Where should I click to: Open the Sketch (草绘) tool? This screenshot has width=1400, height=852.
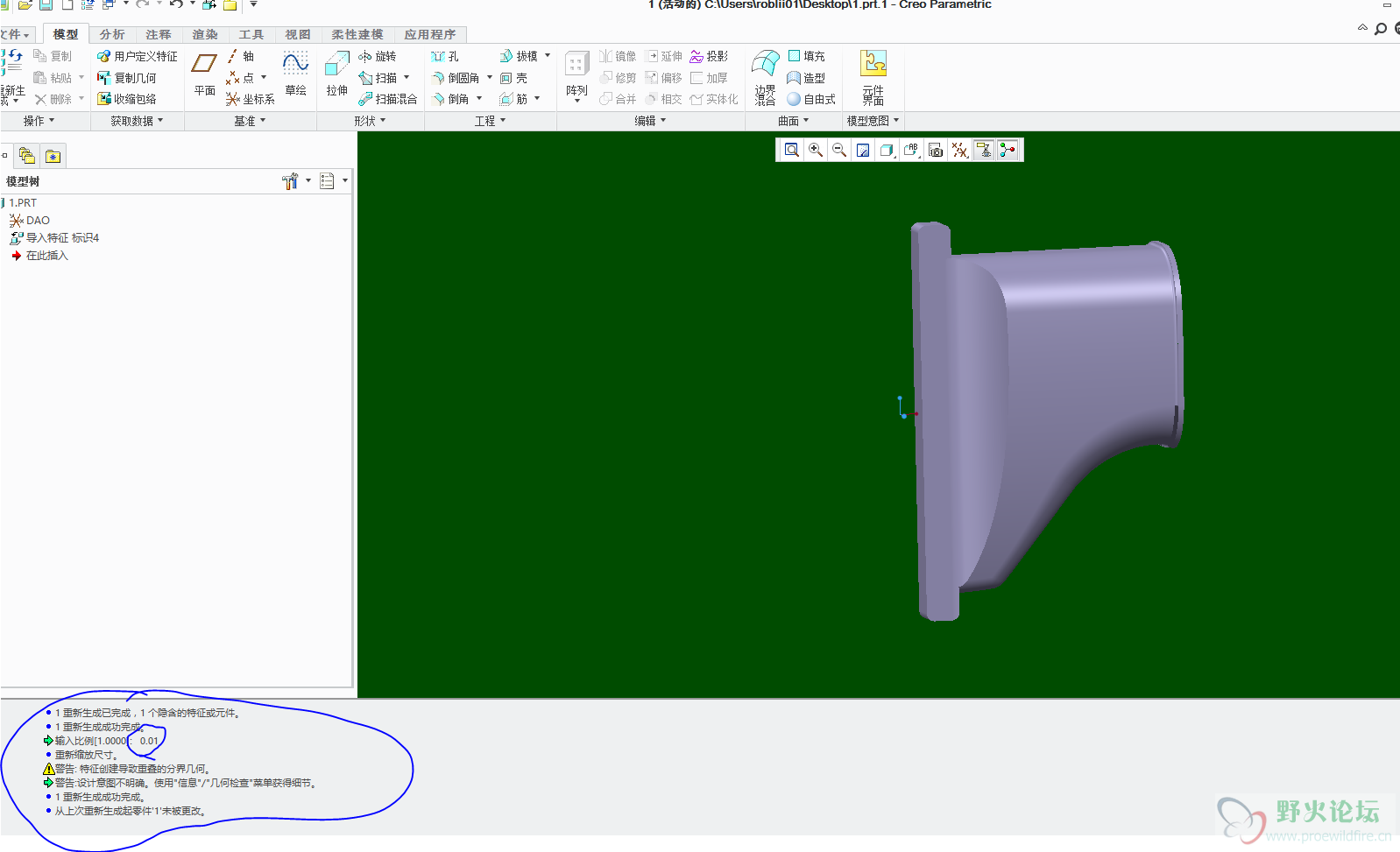tap(295, 74)
